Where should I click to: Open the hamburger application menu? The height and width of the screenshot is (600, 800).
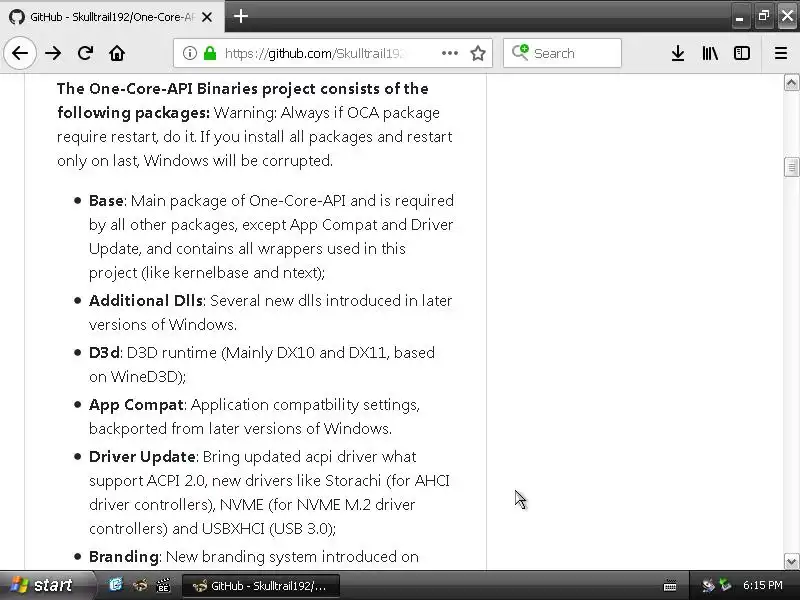tap(781, 53)
